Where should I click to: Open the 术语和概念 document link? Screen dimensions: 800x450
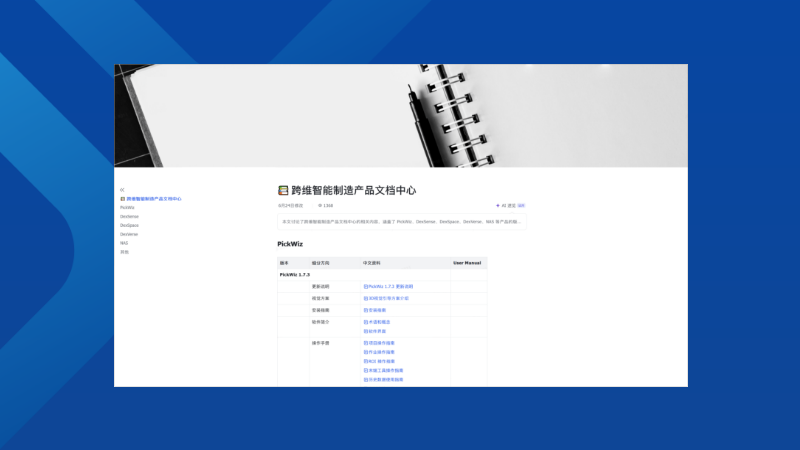(x=377, y=322)
